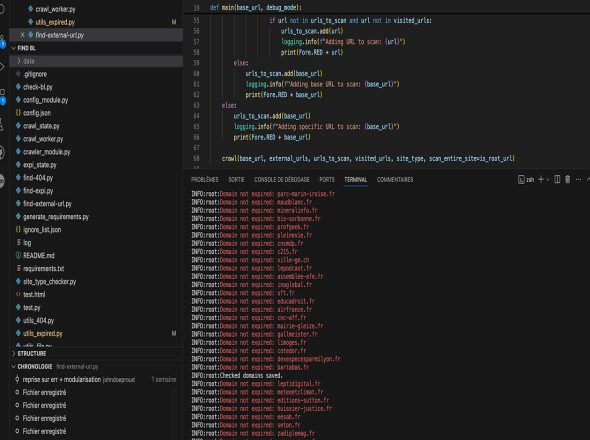The width and height of the screenshot is (590, 440).
Task: Click the braces icon of ignore_list.json
Action: [x=18, y=230]
